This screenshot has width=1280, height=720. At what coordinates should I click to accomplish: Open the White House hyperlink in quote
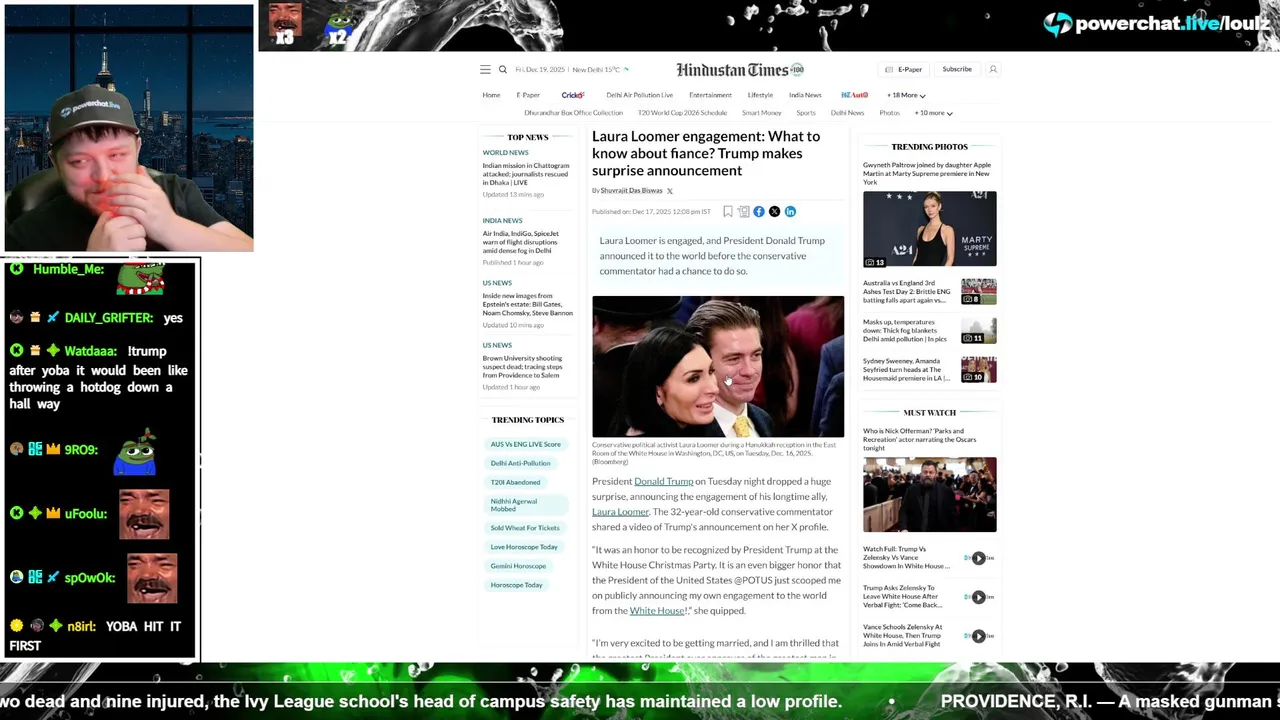[657, 610]
